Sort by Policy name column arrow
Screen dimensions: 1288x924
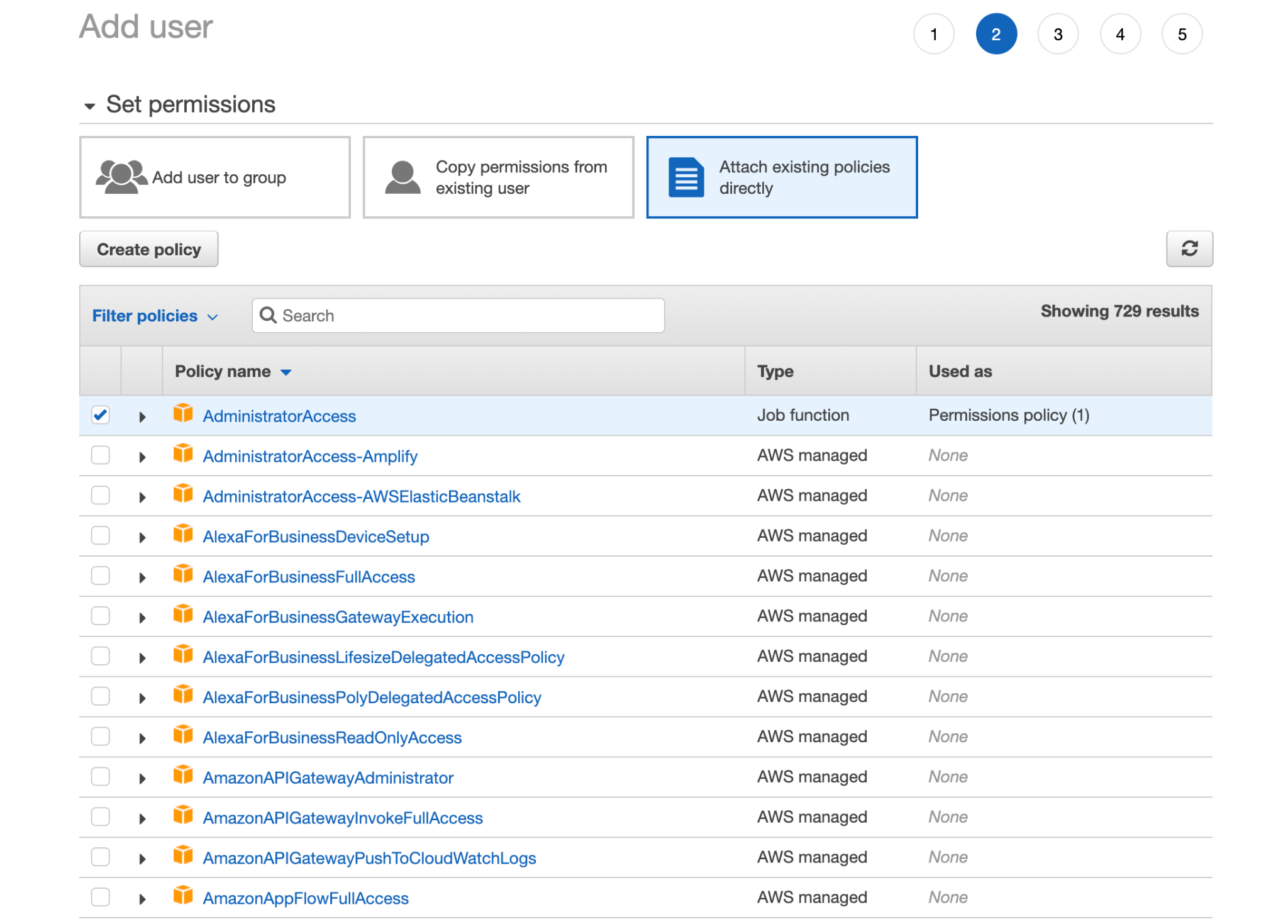coord(286,372)
